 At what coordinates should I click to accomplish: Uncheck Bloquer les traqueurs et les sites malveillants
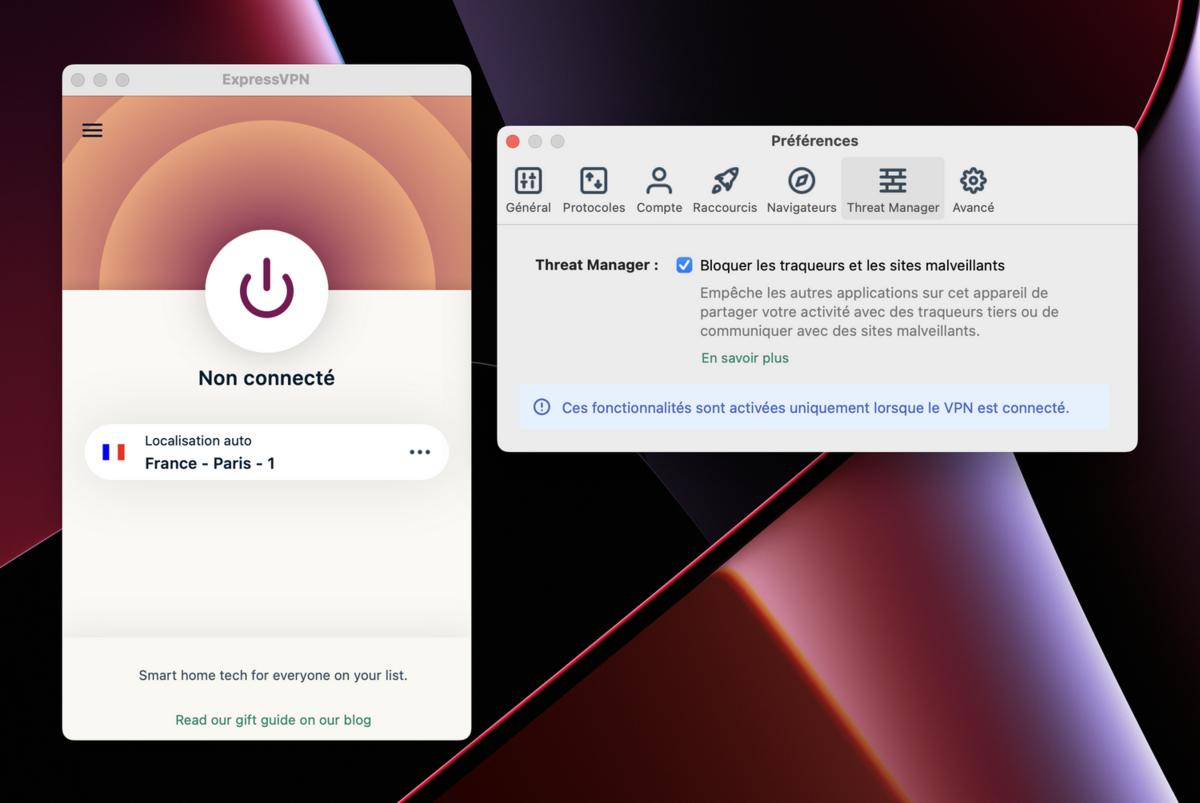[684, 265]
